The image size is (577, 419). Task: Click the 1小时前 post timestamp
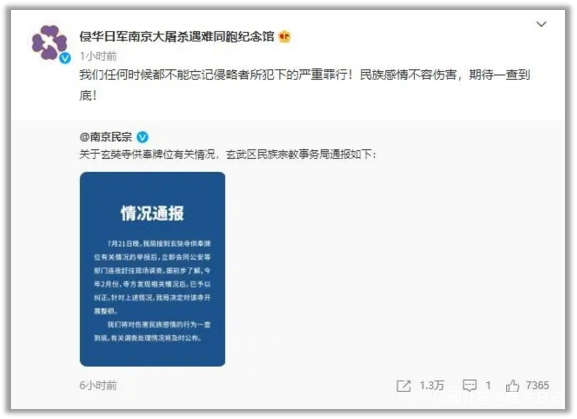coord(98,56)
